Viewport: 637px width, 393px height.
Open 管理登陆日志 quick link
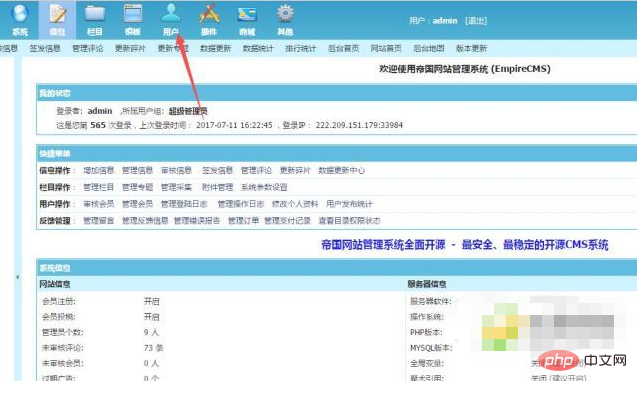coord(184,204)
